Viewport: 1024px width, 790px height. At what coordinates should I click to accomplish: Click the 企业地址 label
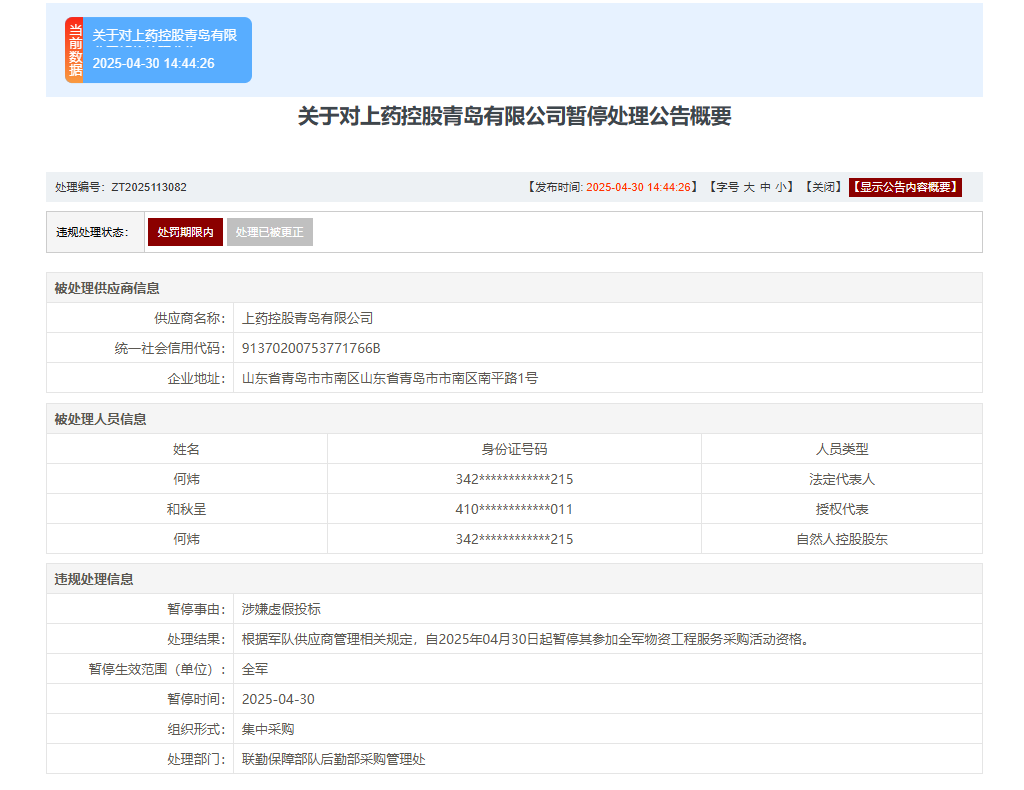tap(196, 379)
